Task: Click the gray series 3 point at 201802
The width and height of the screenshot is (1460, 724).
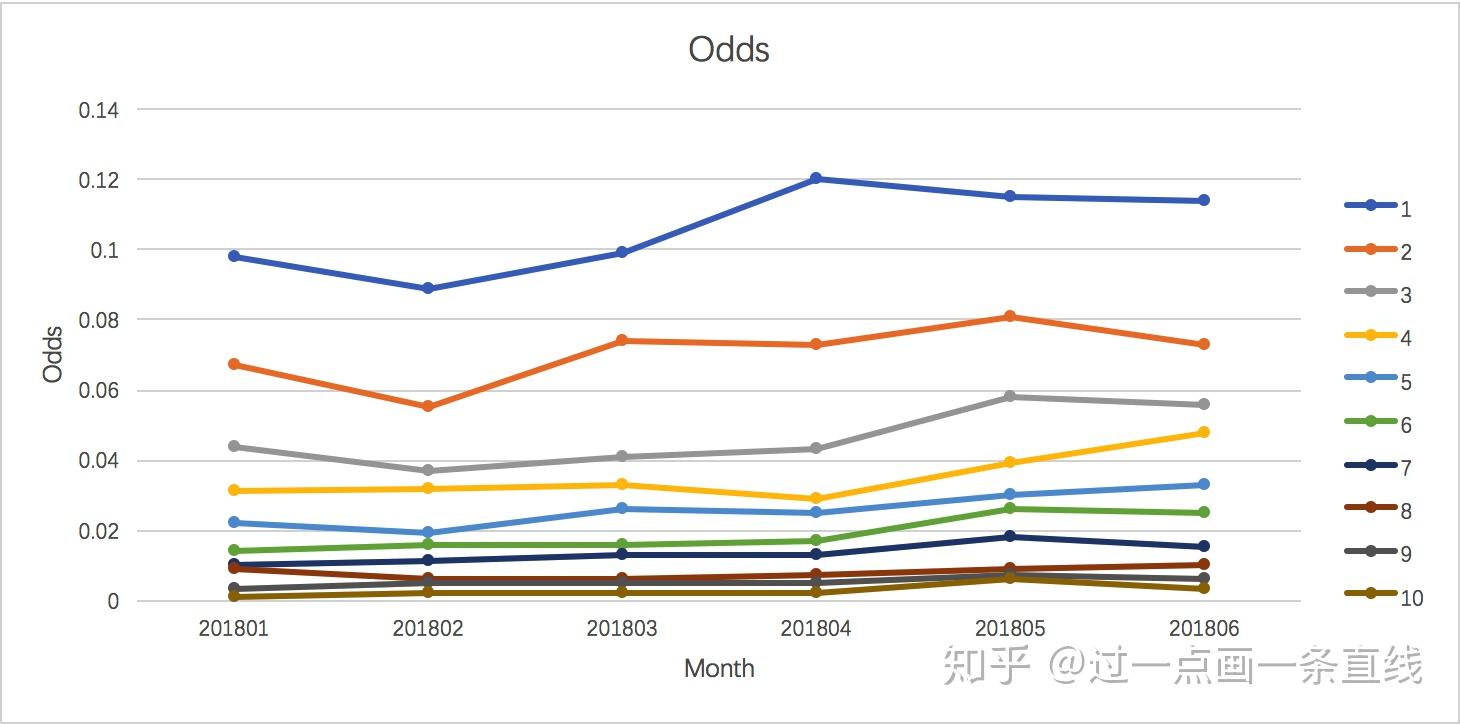Action: point(428,470)
